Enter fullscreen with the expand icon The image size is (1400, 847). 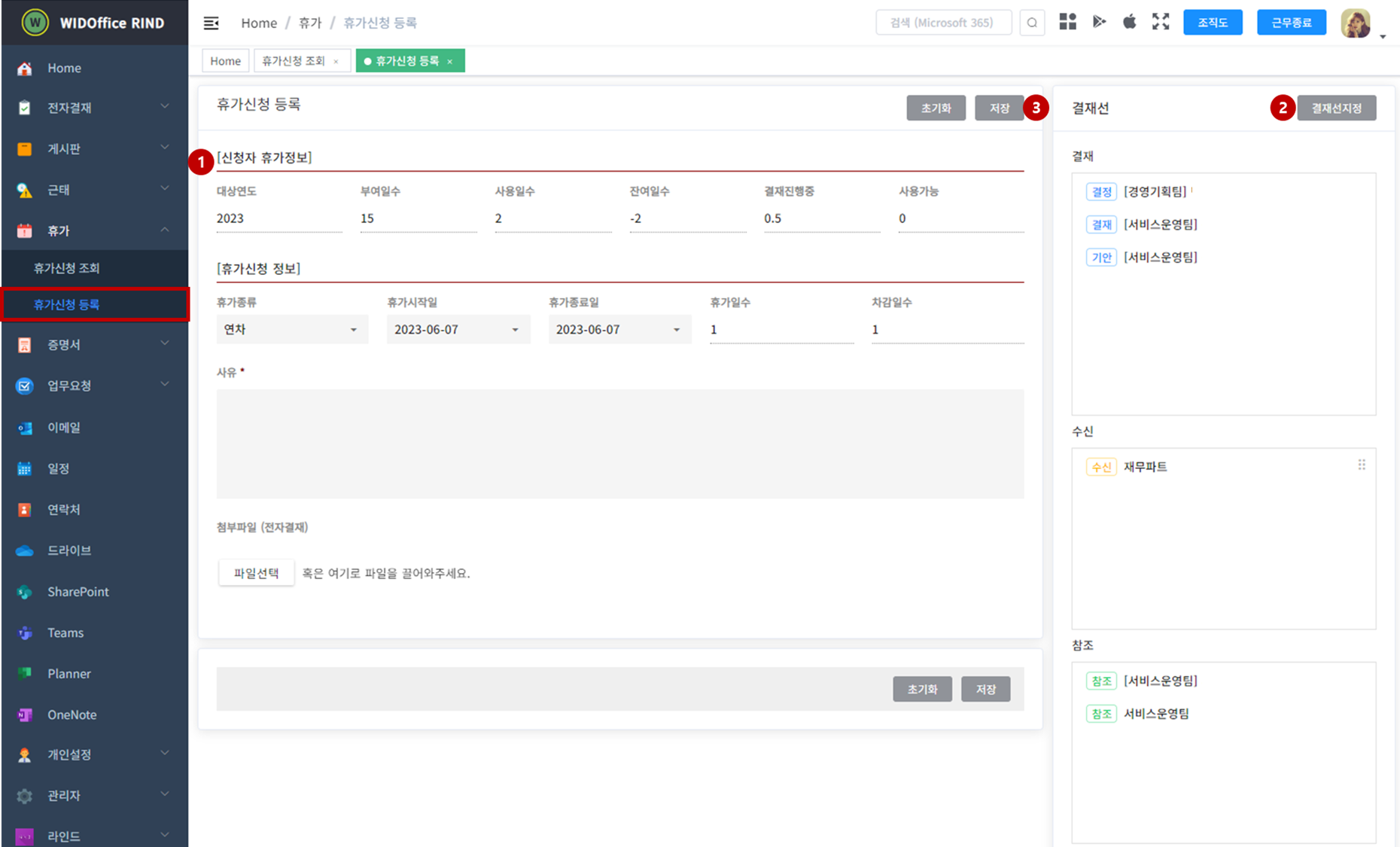[x=1161, y=22]
